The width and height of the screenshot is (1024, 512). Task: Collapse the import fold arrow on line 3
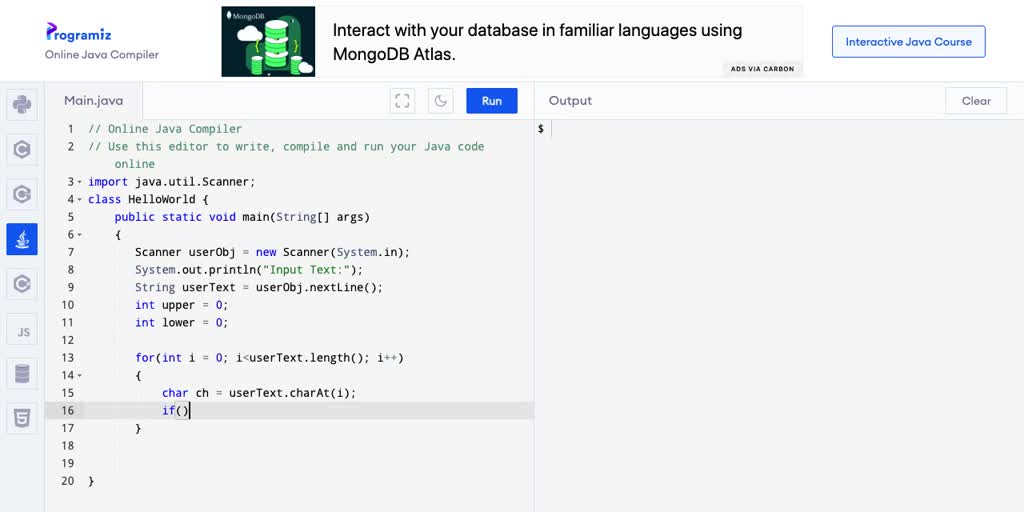click(80, 182)
